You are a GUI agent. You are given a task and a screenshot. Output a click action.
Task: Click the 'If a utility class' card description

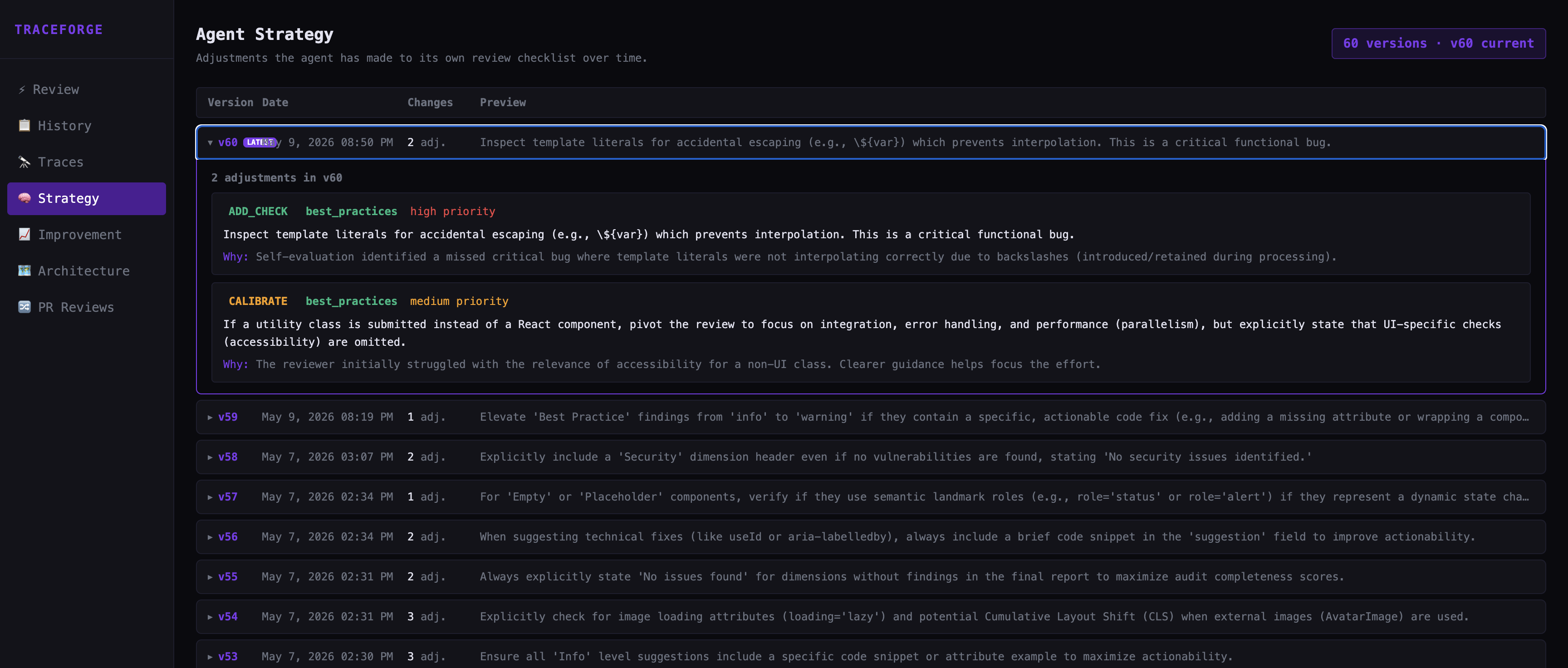click(x=862, y=333)
